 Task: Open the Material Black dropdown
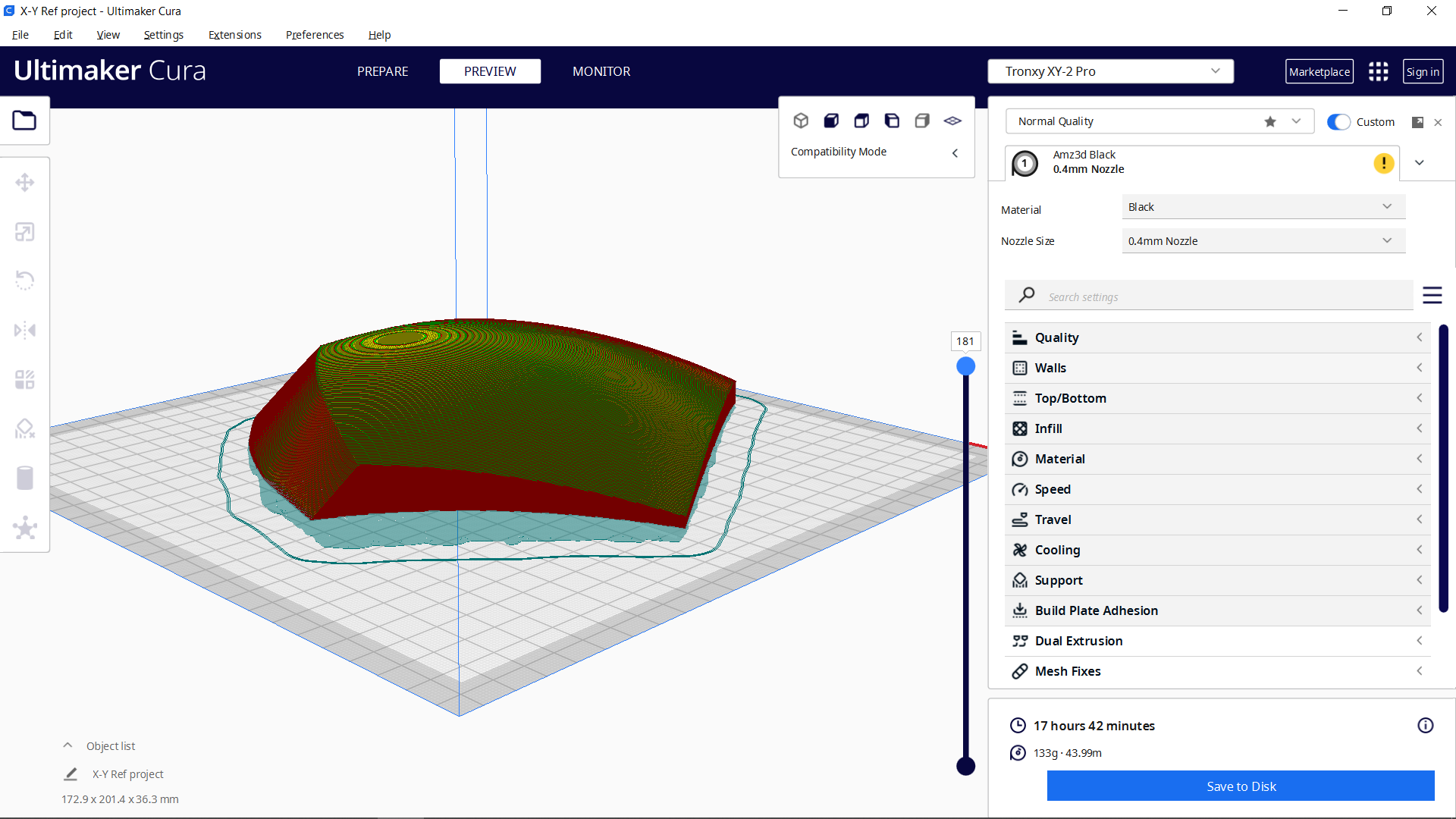pyautogui.click(x=1263, y=207)
